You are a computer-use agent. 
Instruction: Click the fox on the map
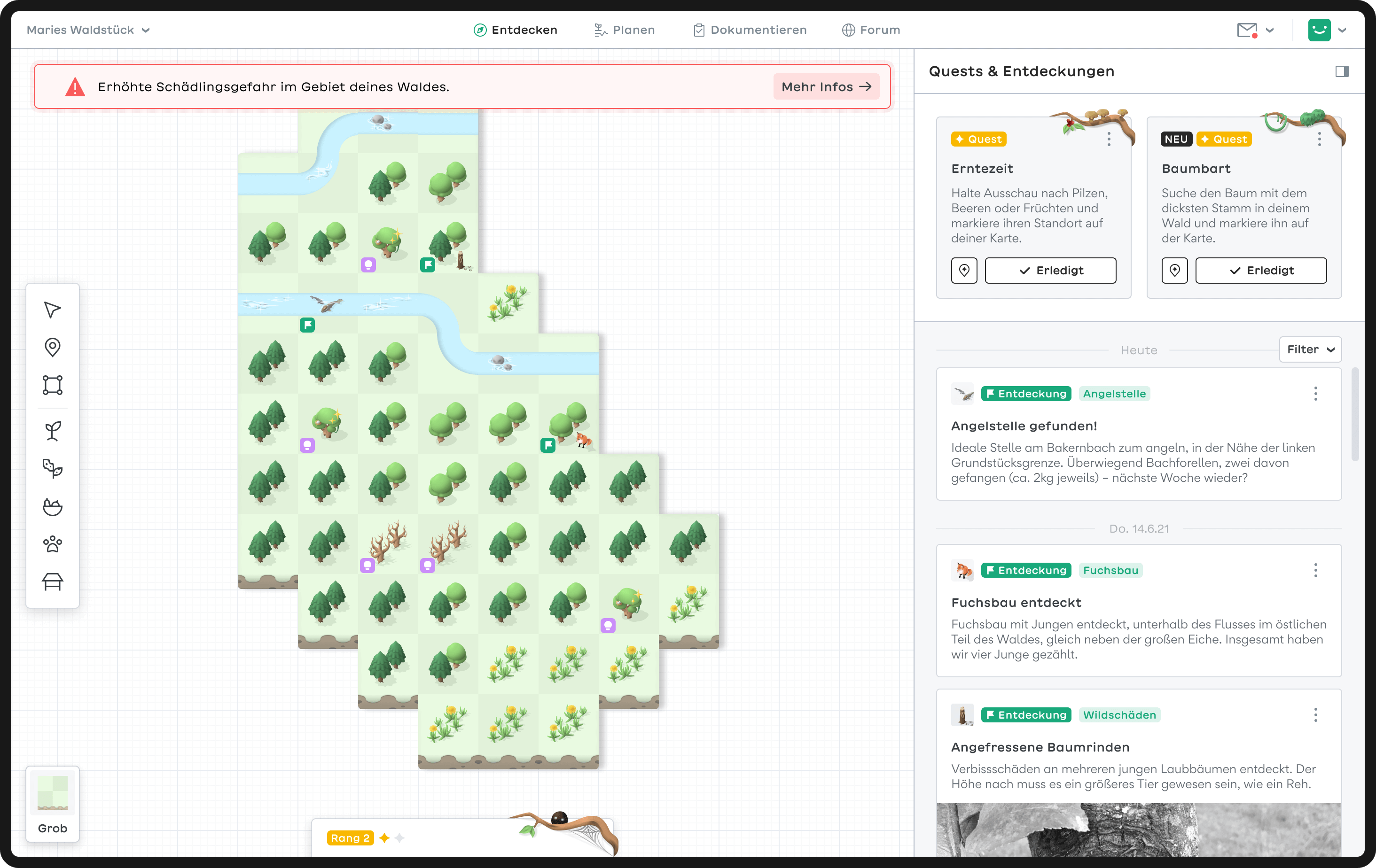click(x=583, y=439)
